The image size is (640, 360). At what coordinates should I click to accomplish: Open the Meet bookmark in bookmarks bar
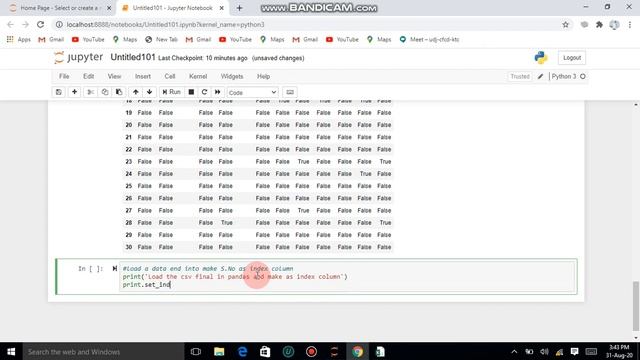point(429,40)
